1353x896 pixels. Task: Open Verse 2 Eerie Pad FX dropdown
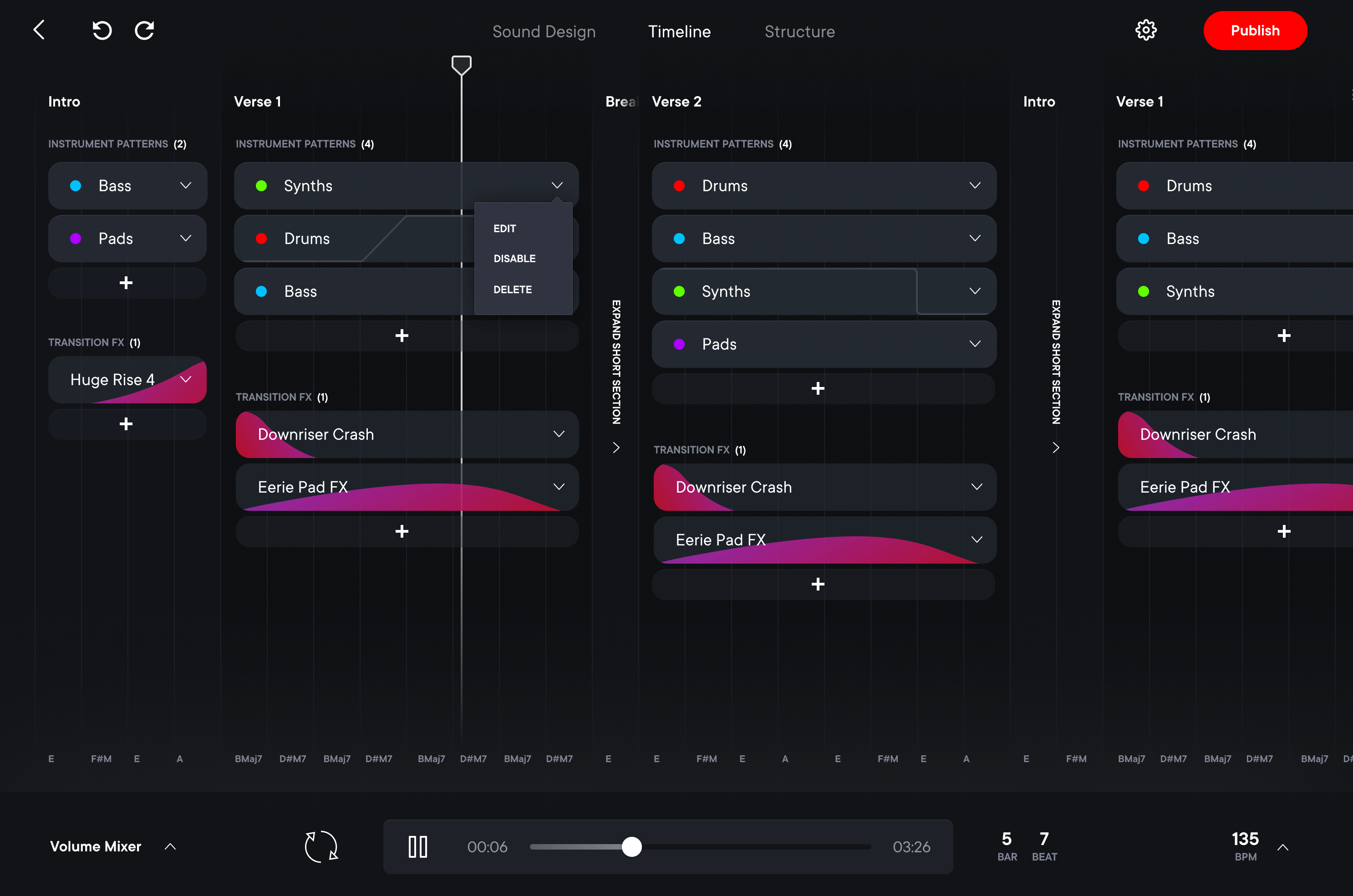tap(977, 540)
